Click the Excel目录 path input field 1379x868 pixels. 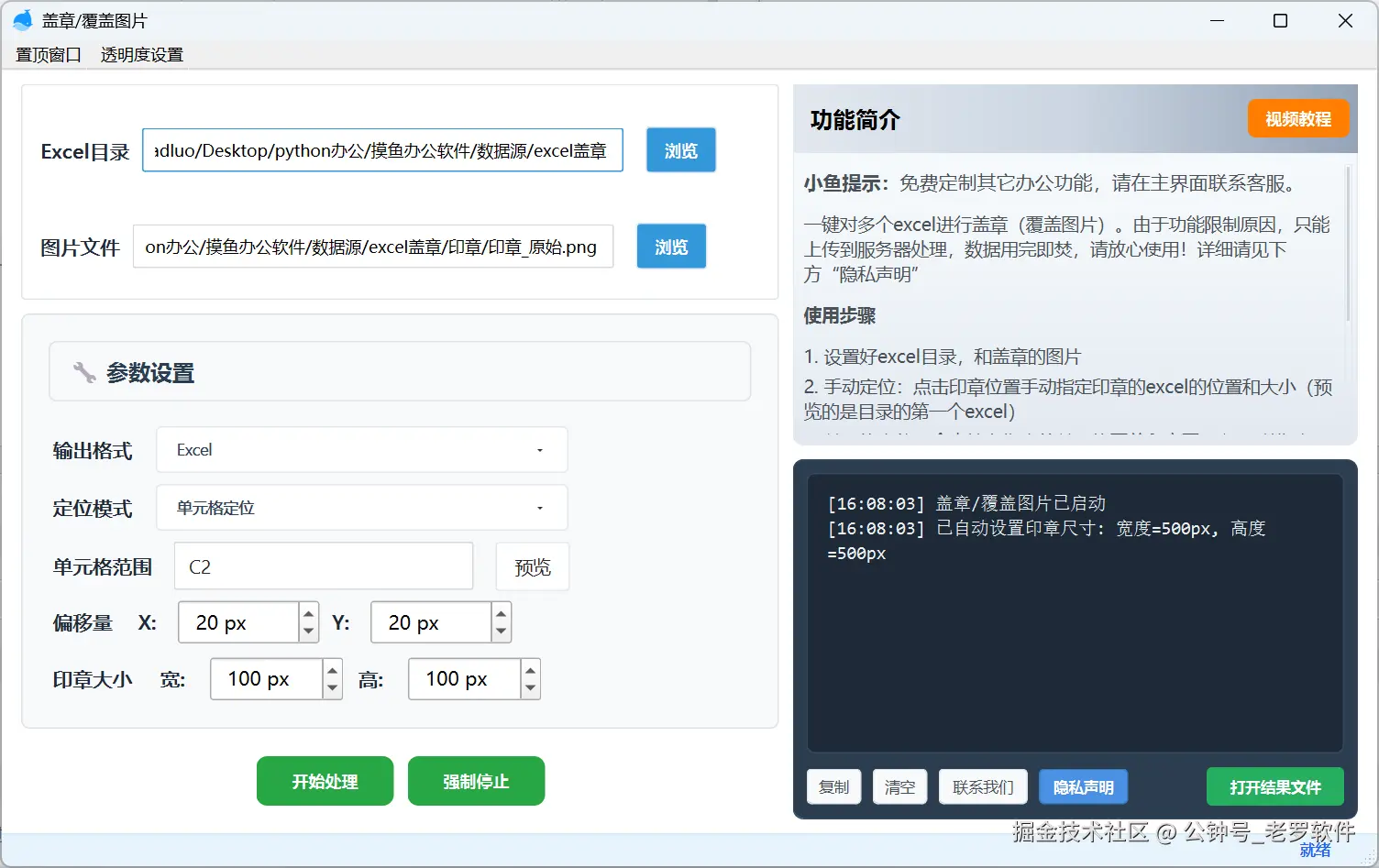click(382, 150)
